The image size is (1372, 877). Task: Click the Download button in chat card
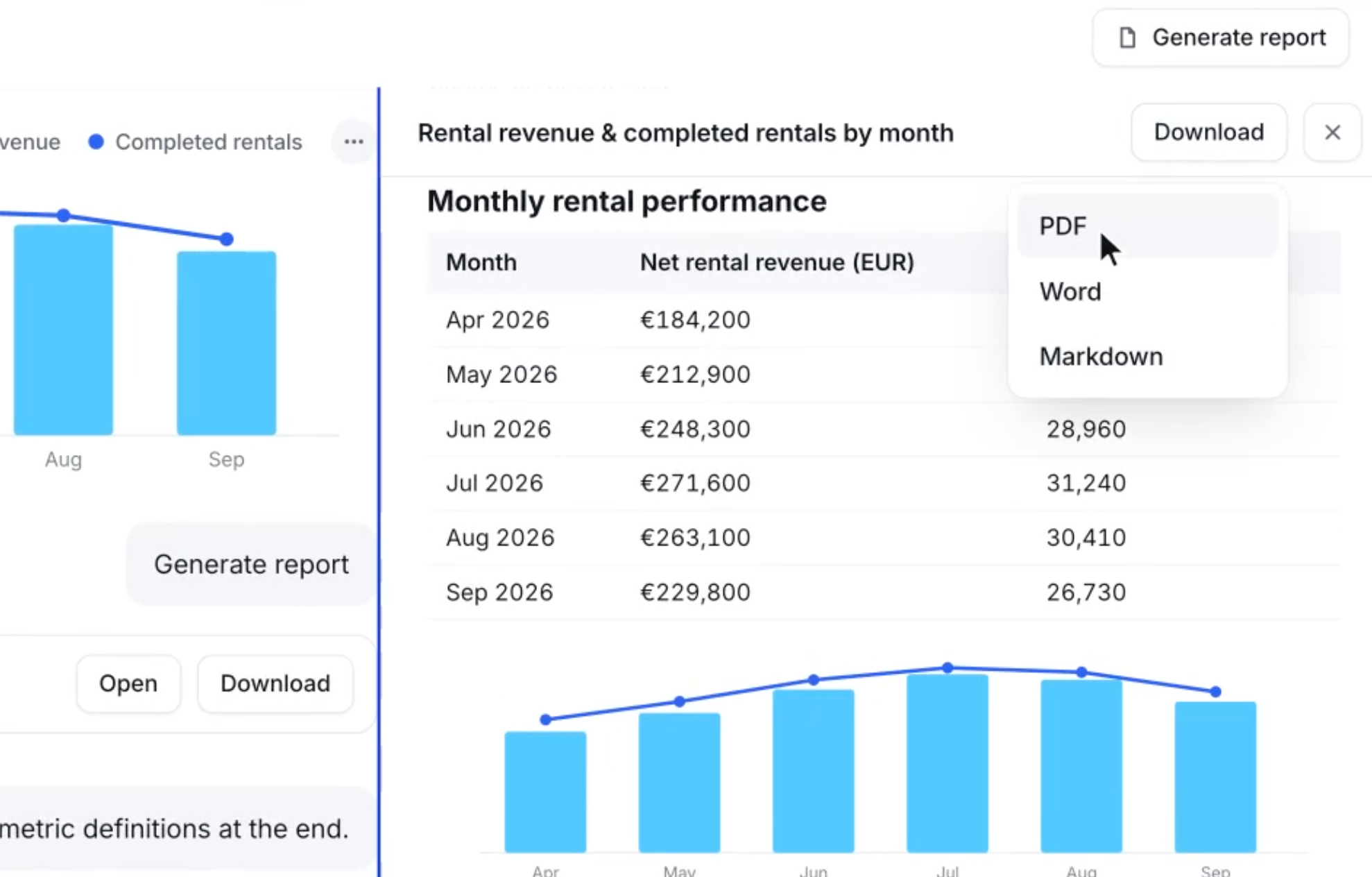pos(275,683)
